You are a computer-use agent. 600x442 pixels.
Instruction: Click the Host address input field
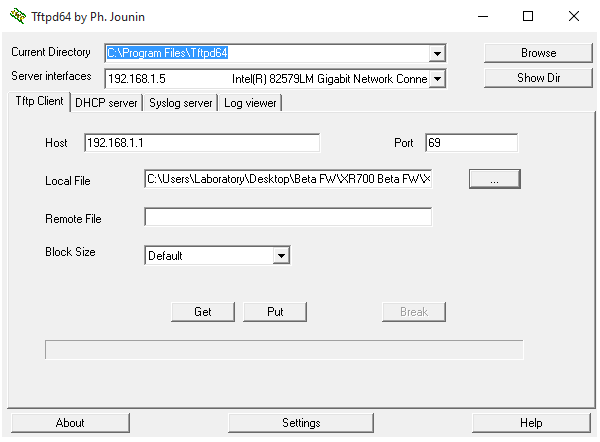(x=201, y=143)
